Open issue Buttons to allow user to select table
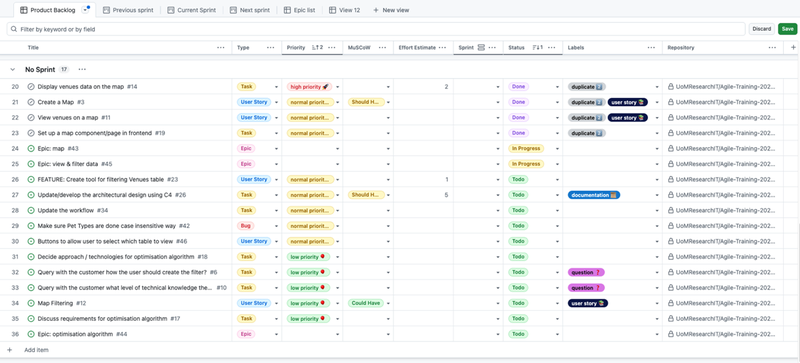800x363 pixels. [105, 241]
